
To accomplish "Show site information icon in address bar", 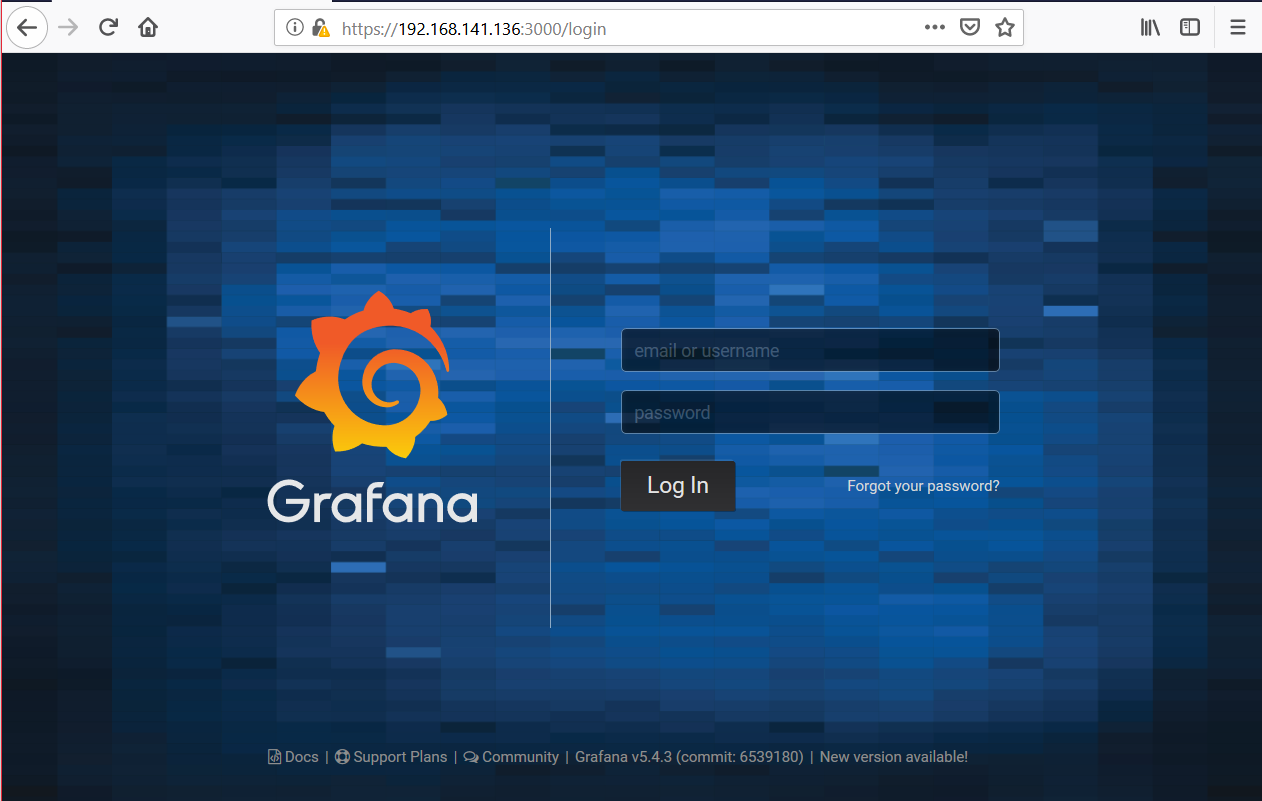I will (295, 28).
